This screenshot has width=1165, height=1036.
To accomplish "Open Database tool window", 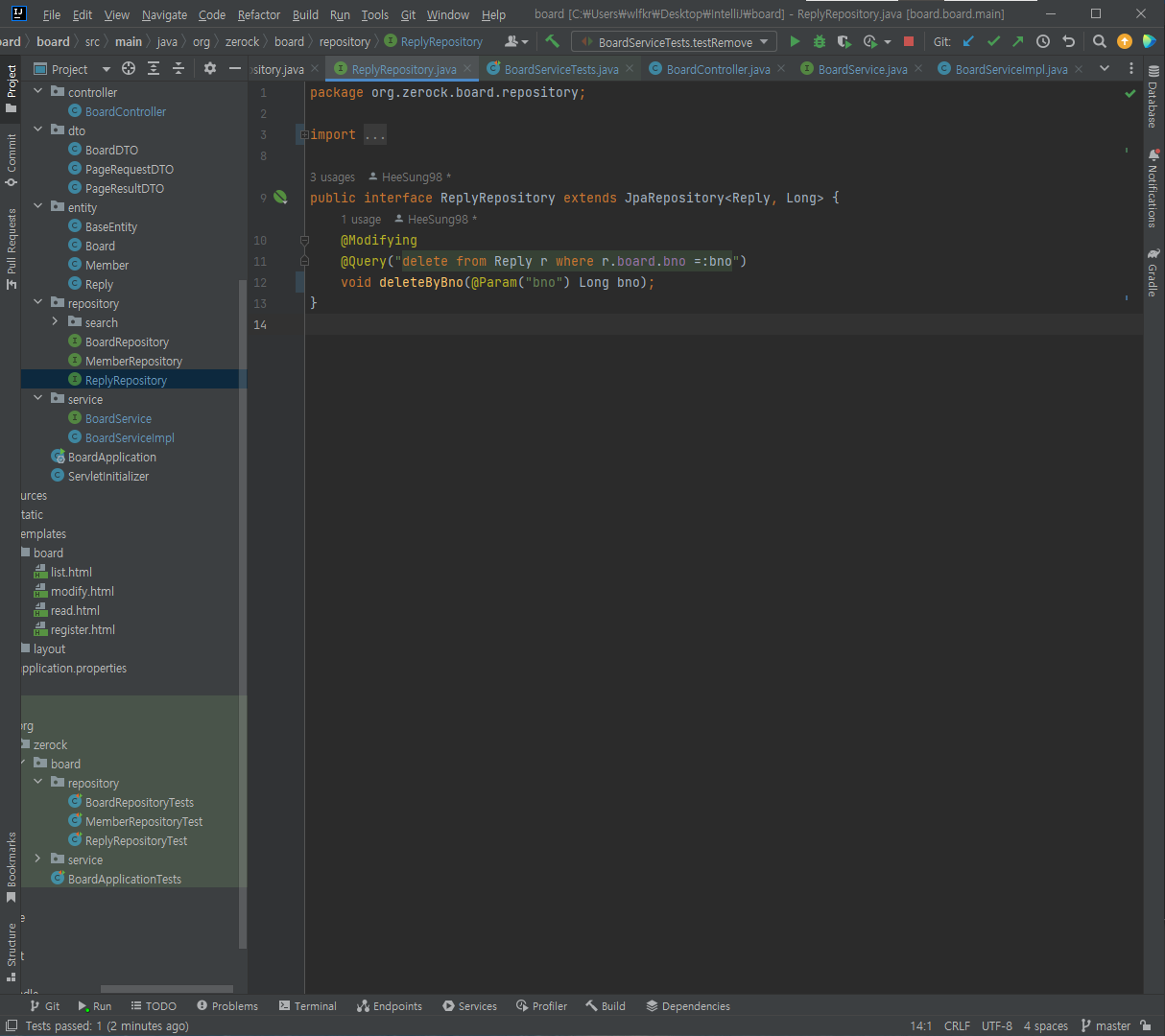I will point(1153,98).
